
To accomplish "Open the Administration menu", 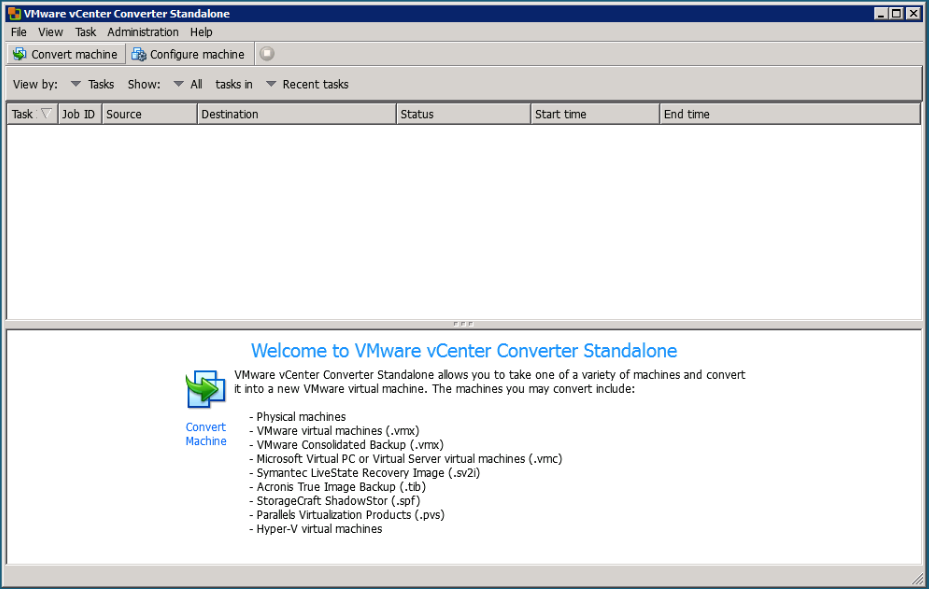I will coord(142,31).
